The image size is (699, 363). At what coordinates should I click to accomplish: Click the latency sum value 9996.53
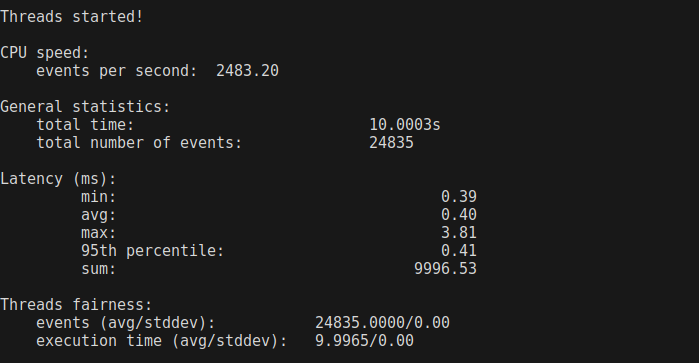[x=445, y=269]
